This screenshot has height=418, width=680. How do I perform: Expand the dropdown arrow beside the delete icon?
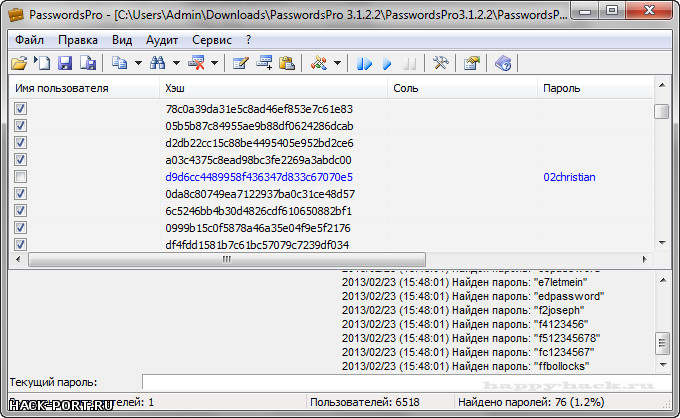pos(215,63)
